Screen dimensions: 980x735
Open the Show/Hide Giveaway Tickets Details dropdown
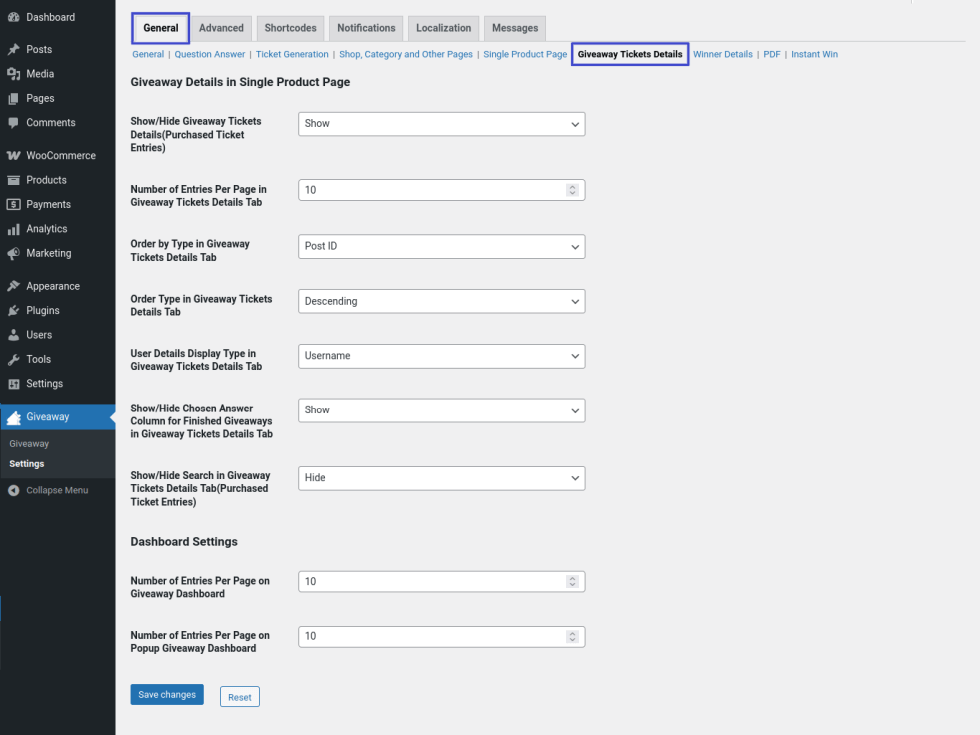coord(441,124)
